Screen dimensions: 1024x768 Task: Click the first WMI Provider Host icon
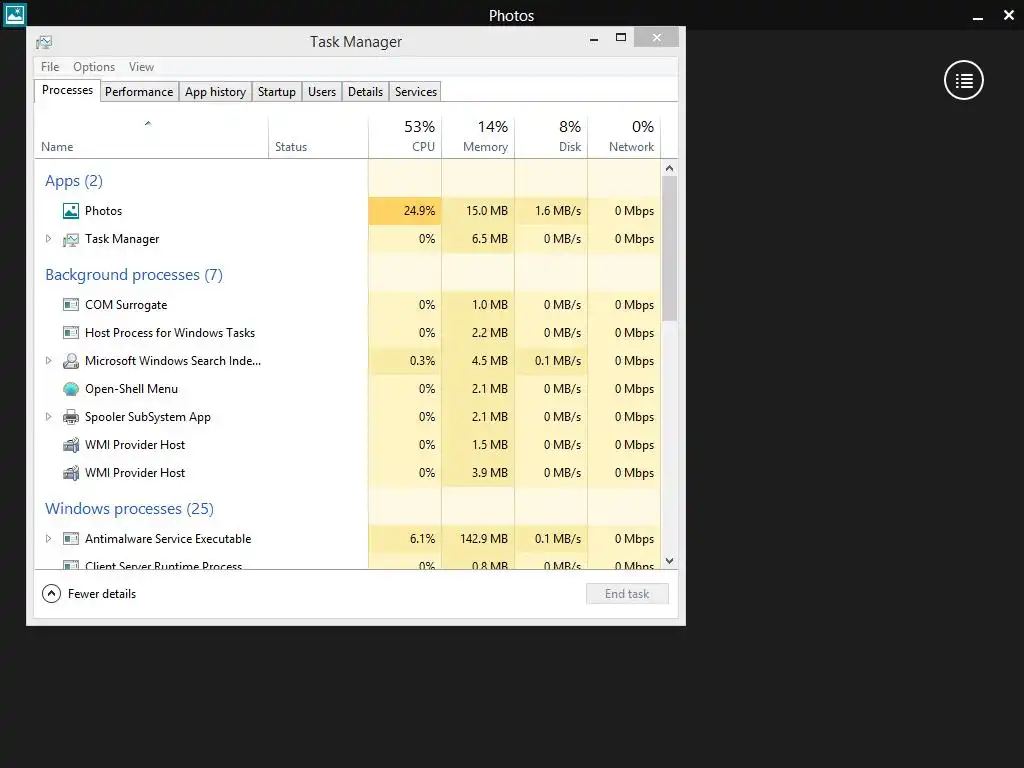click(71, 445)
